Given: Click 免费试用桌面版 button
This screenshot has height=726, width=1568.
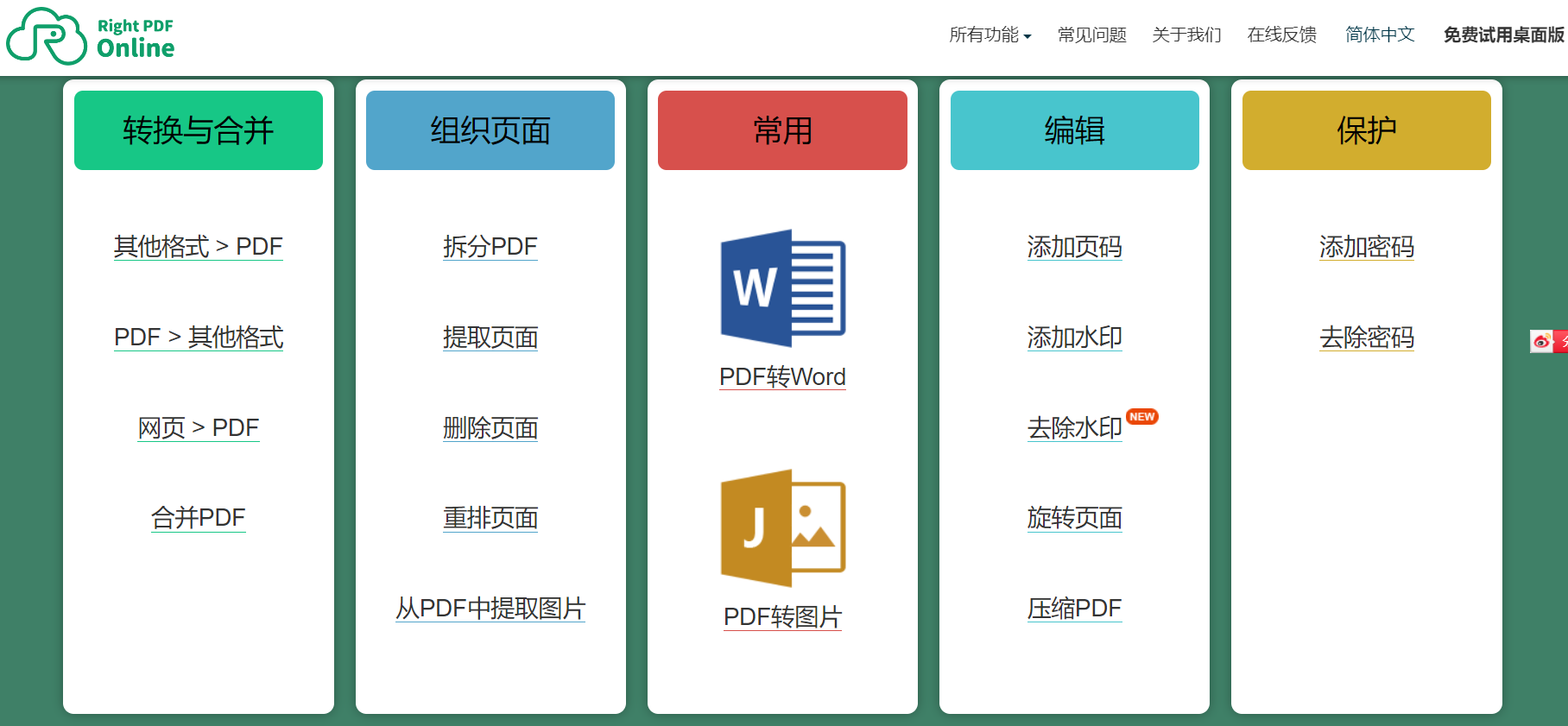Looking at the screenshot, I should (x=1503, y=35).
